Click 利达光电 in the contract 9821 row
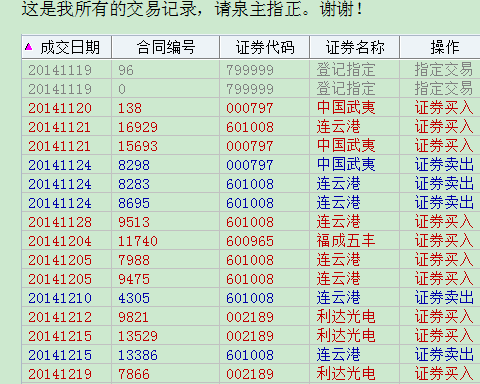 pos(346,316)
